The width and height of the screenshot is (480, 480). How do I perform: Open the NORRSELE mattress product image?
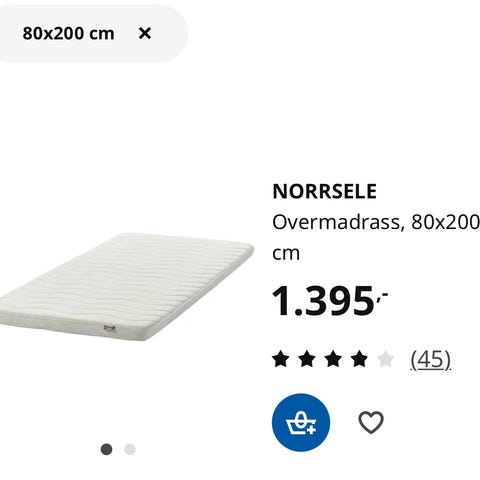point(126,287)
